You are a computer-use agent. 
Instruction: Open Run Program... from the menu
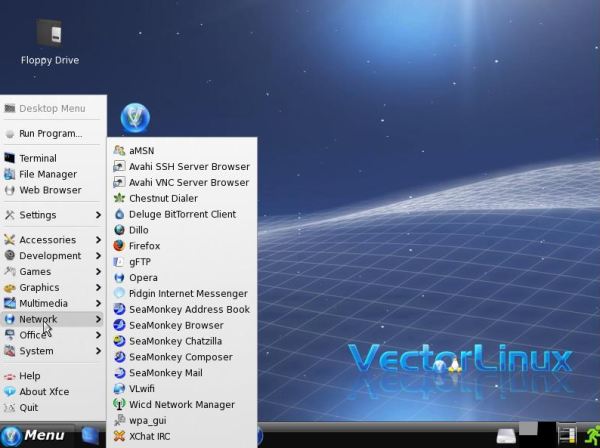point(53,134)
